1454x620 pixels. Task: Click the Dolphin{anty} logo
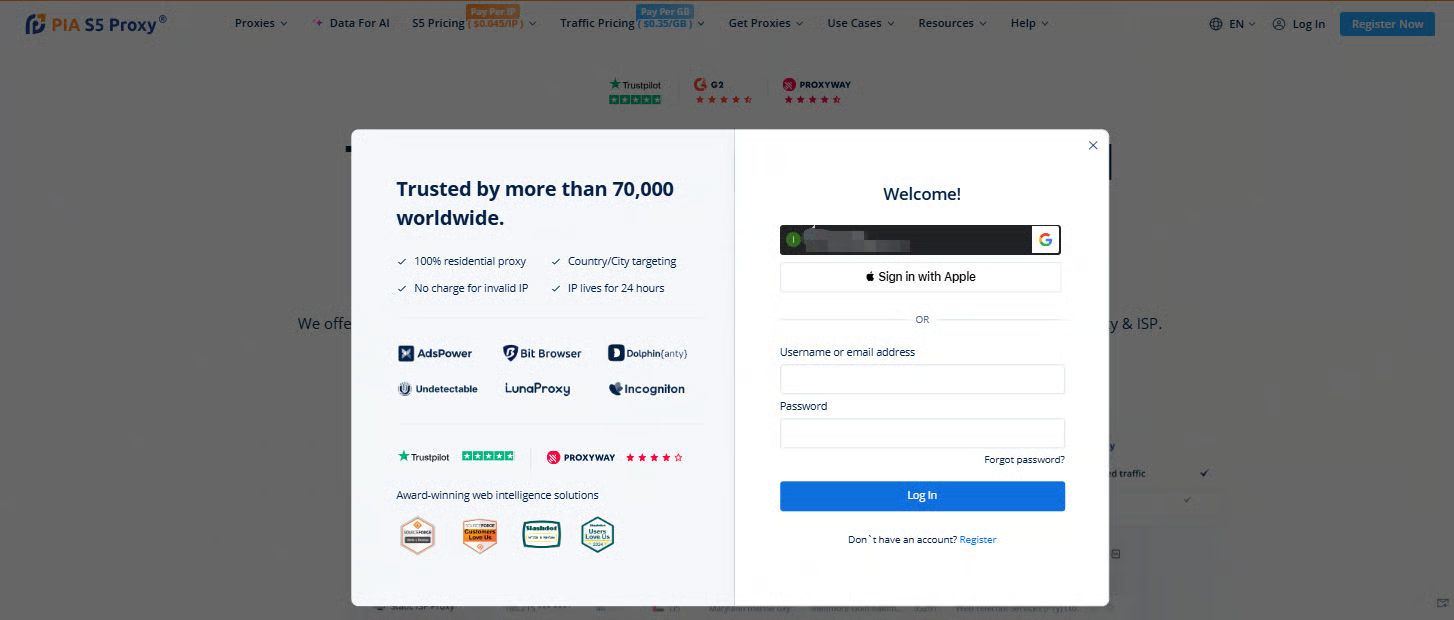647,353
